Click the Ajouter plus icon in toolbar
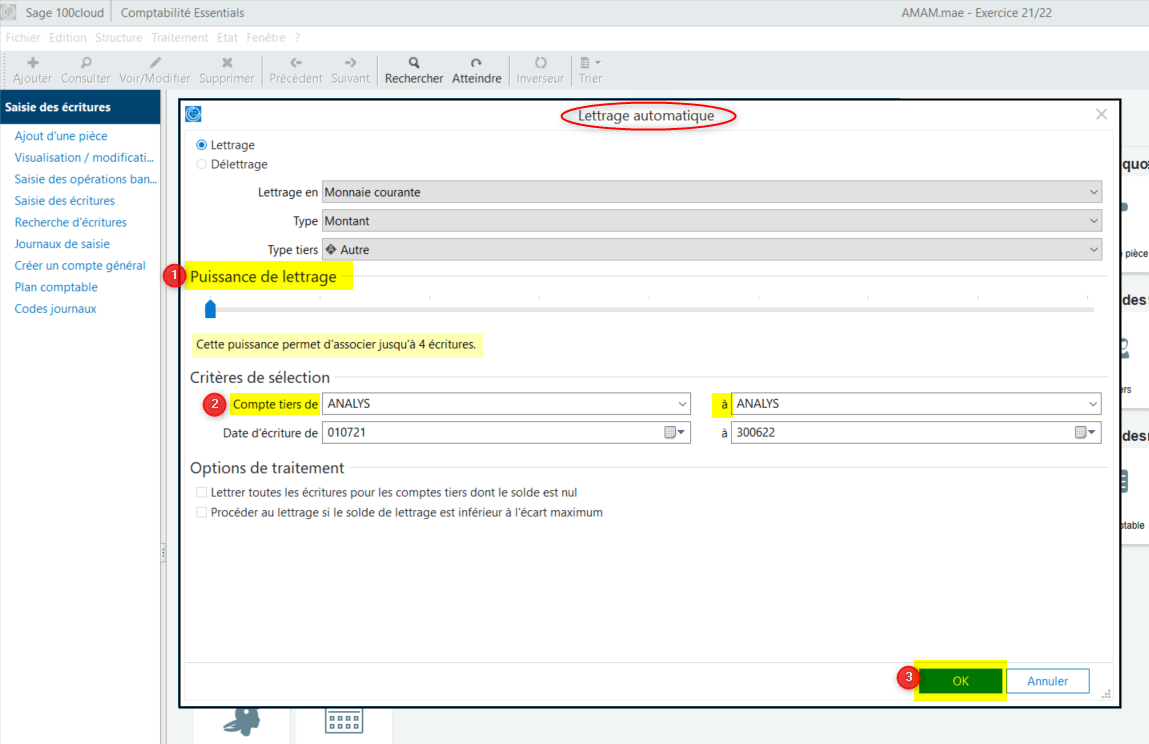 [x=33, y=63]
